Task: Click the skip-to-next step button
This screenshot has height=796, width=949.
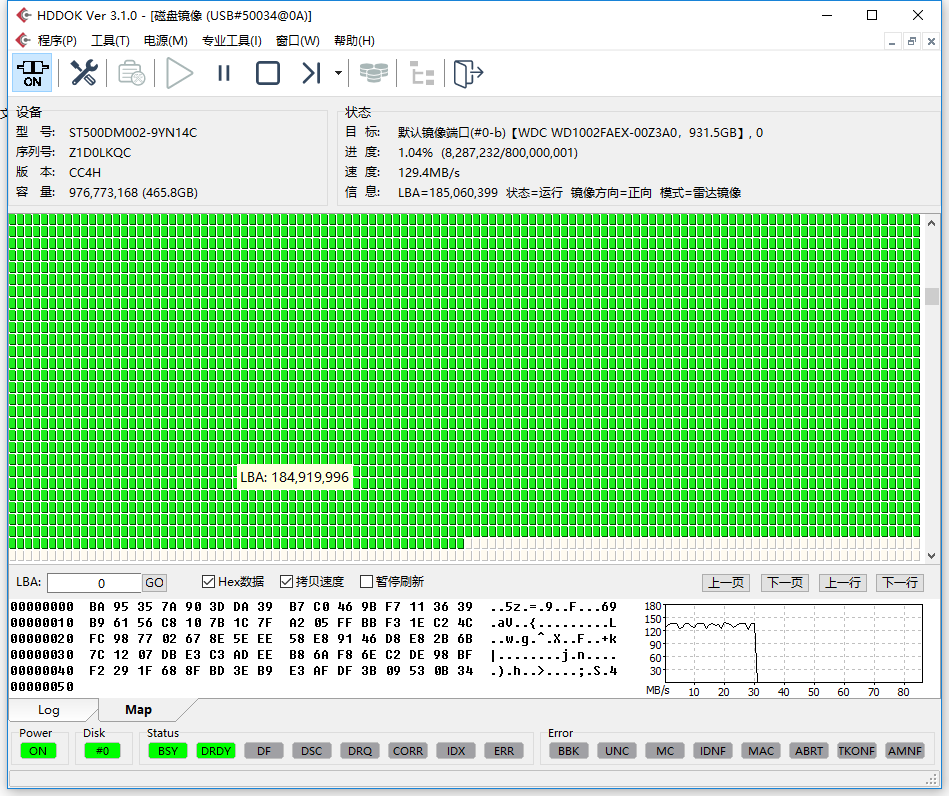Action: coord(311,73)
